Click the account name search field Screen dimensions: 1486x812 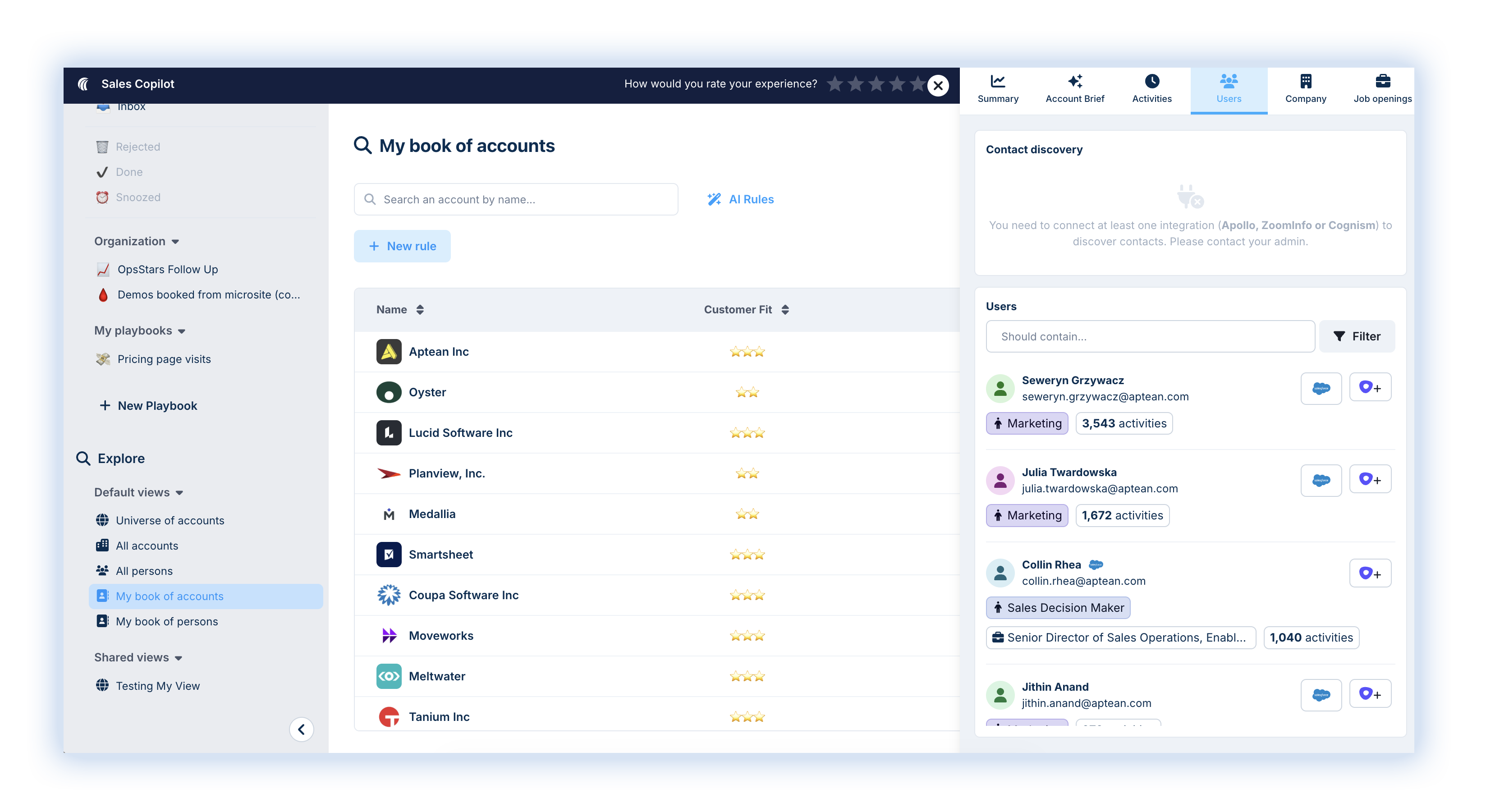[516, 199]
